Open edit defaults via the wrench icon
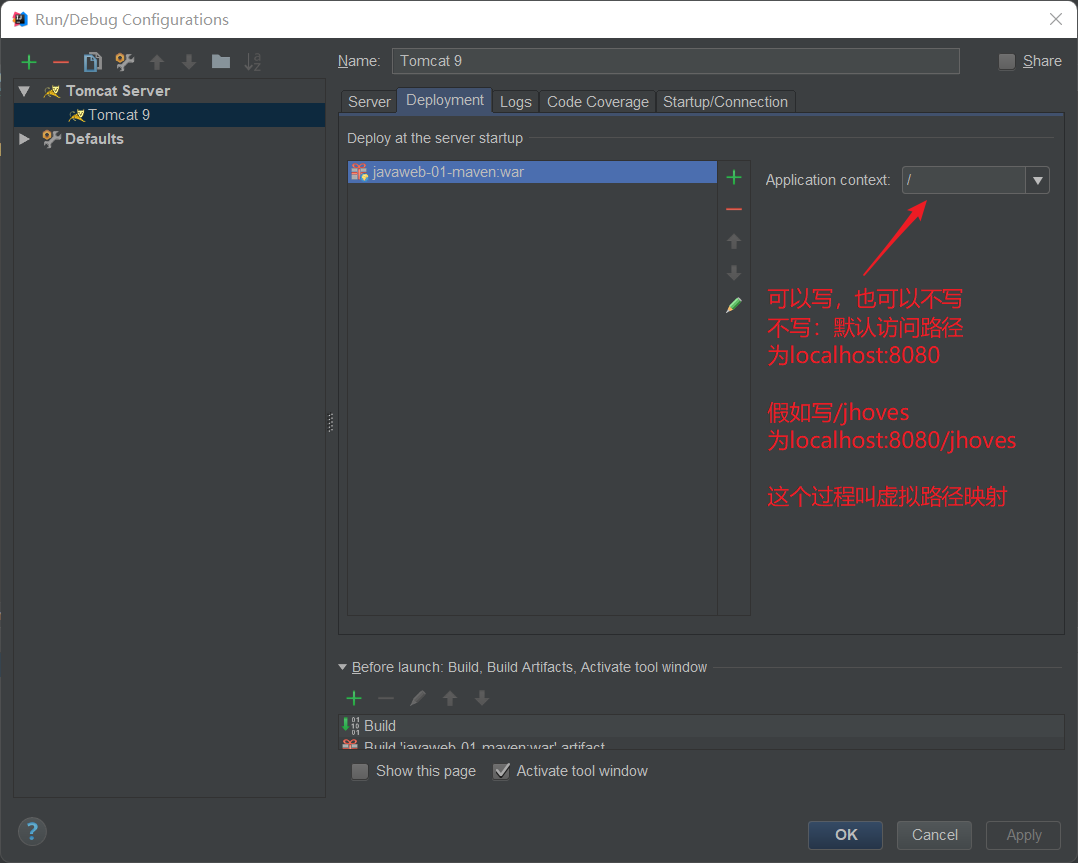The image size is (1078, 863). [x=124, y=63]
